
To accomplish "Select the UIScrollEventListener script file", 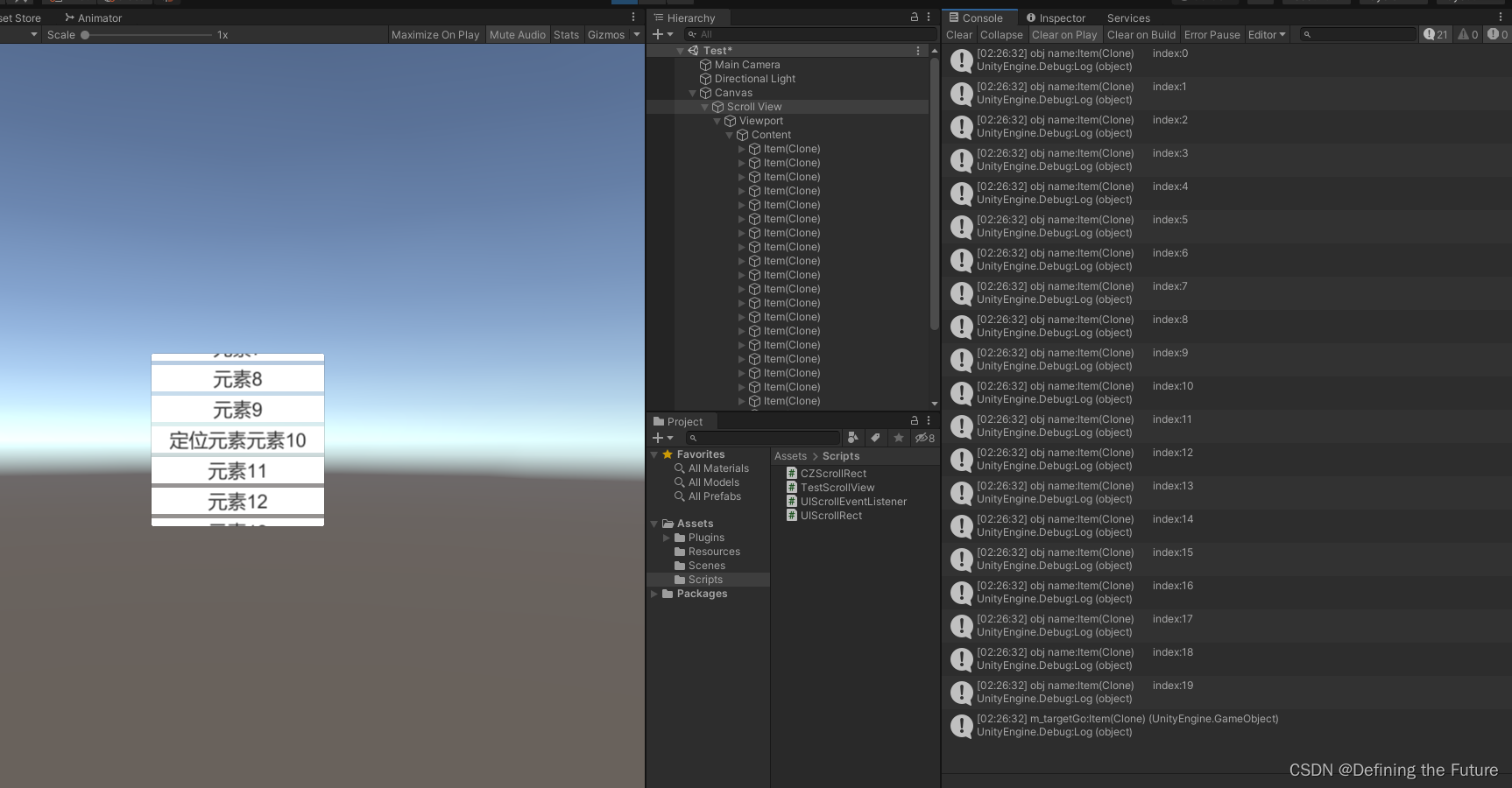I will pos(846,502).
